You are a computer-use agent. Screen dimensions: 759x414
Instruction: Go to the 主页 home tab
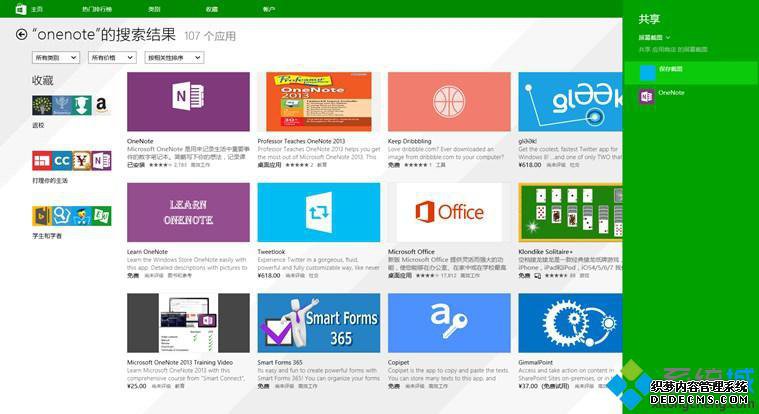point(37,9)
